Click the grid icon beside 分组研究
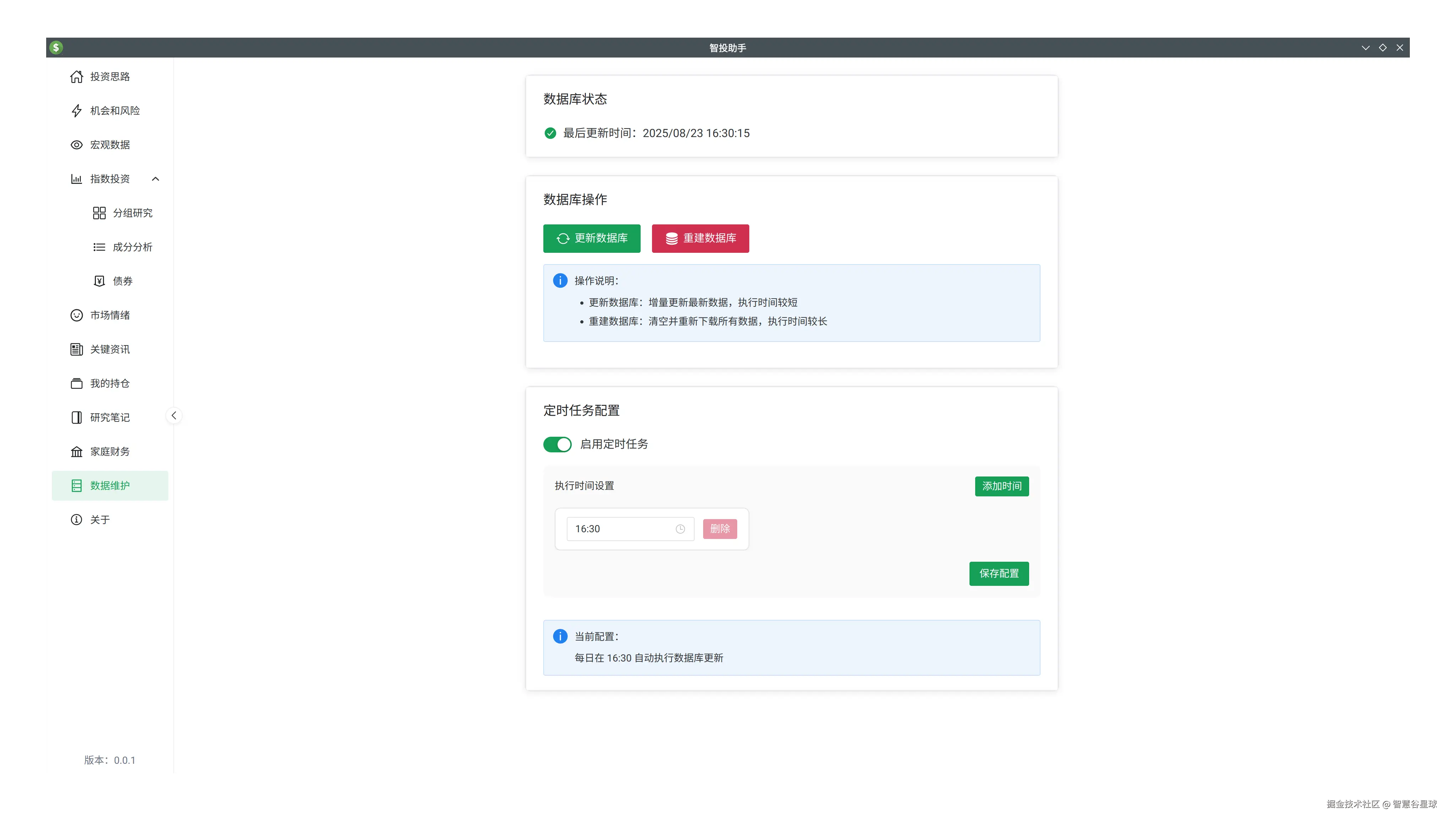This screenshot has width=1456, height=828. coord(99,213)
